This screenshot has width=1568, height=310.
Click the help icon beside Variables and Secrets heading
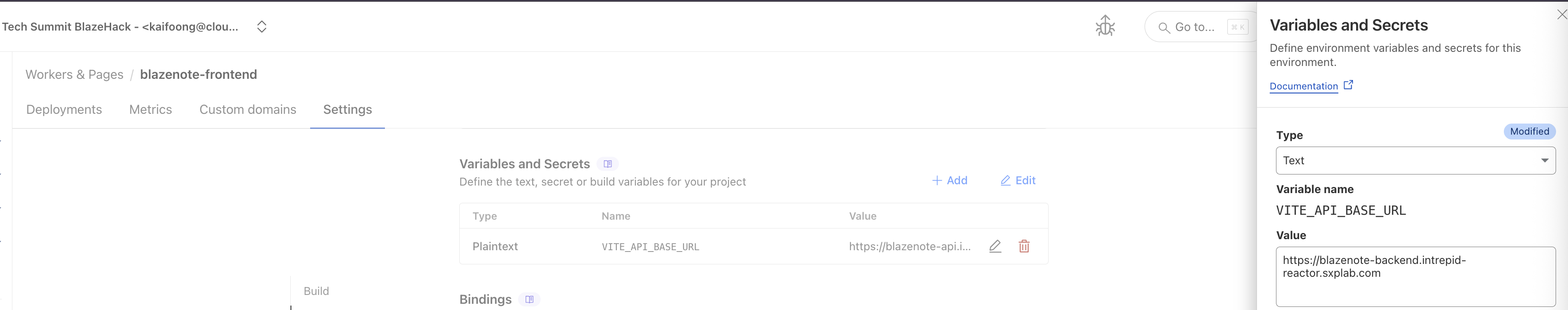tap(607, 163)
